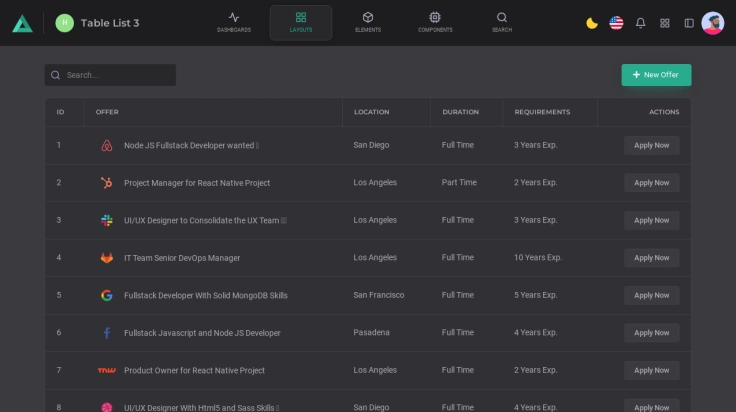The width and height of the screenshot is (736, 412).
Task: Apply Now for IT Team Senior DevOps Manager
Action: 651,258
